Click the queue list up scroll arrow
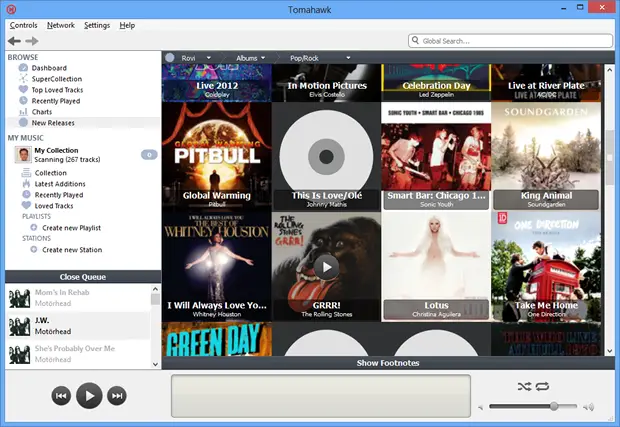This screenshot has height=427, width=620. [x=155, y=289]
